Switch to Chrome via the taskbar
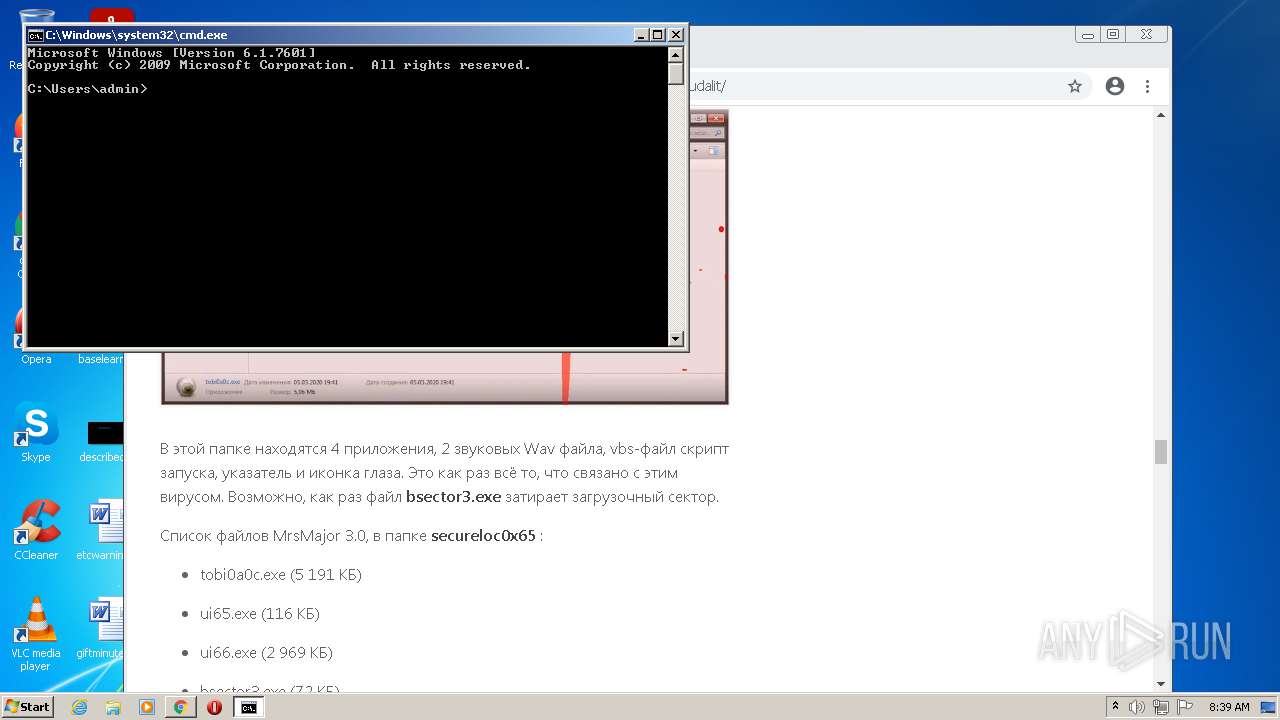The width and height of the screenshot is (1280, 720). [180, 707]
